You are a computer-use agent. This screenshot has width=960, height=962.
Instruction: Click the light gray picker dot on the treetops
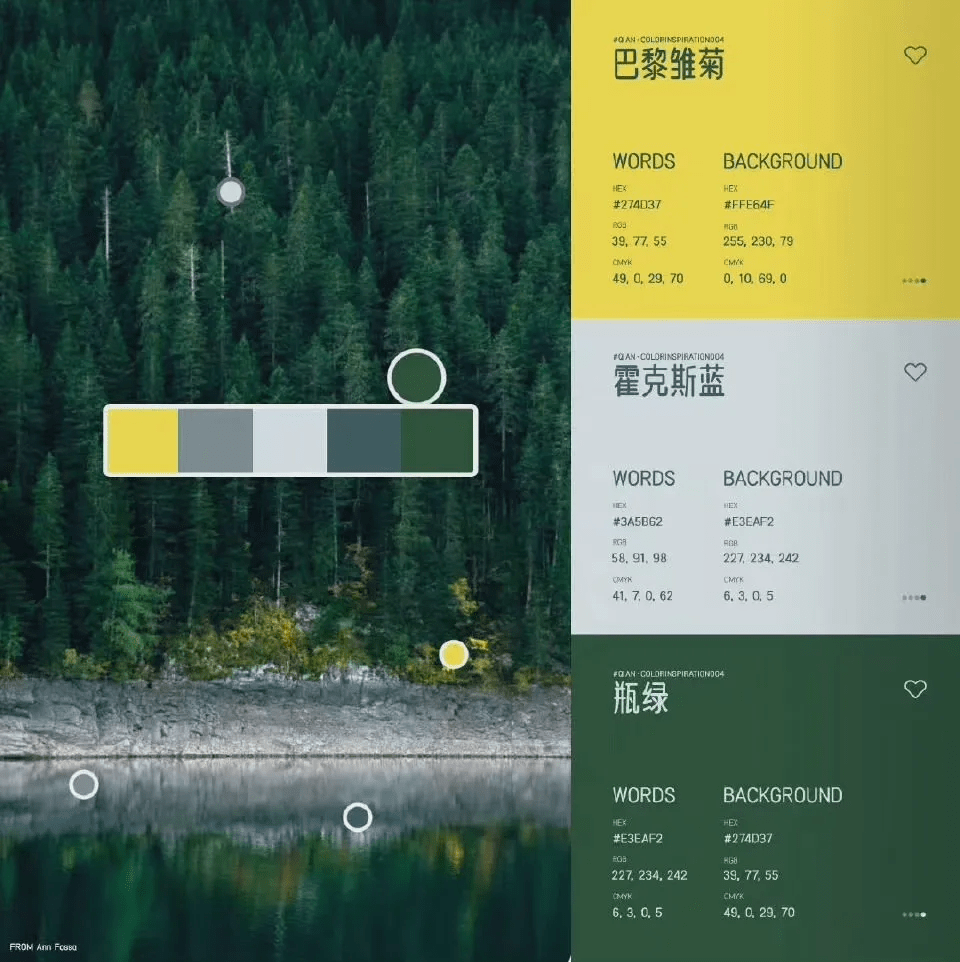[x=231, y=192]
